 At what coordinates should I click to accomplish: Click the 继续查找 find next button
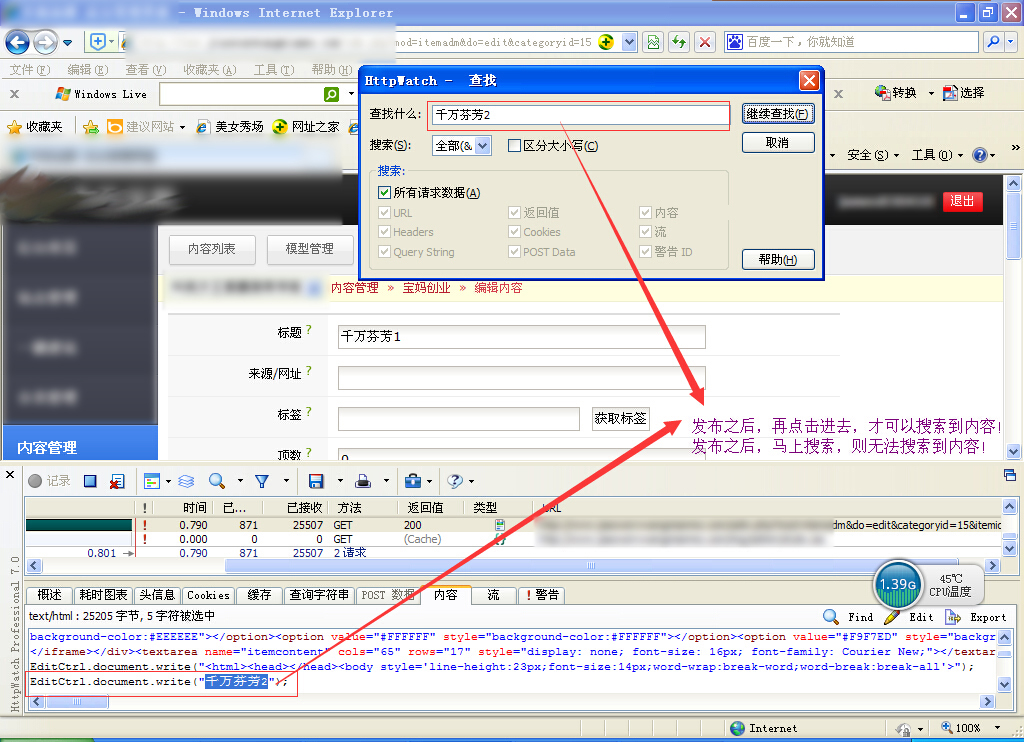tap(777, 114)
